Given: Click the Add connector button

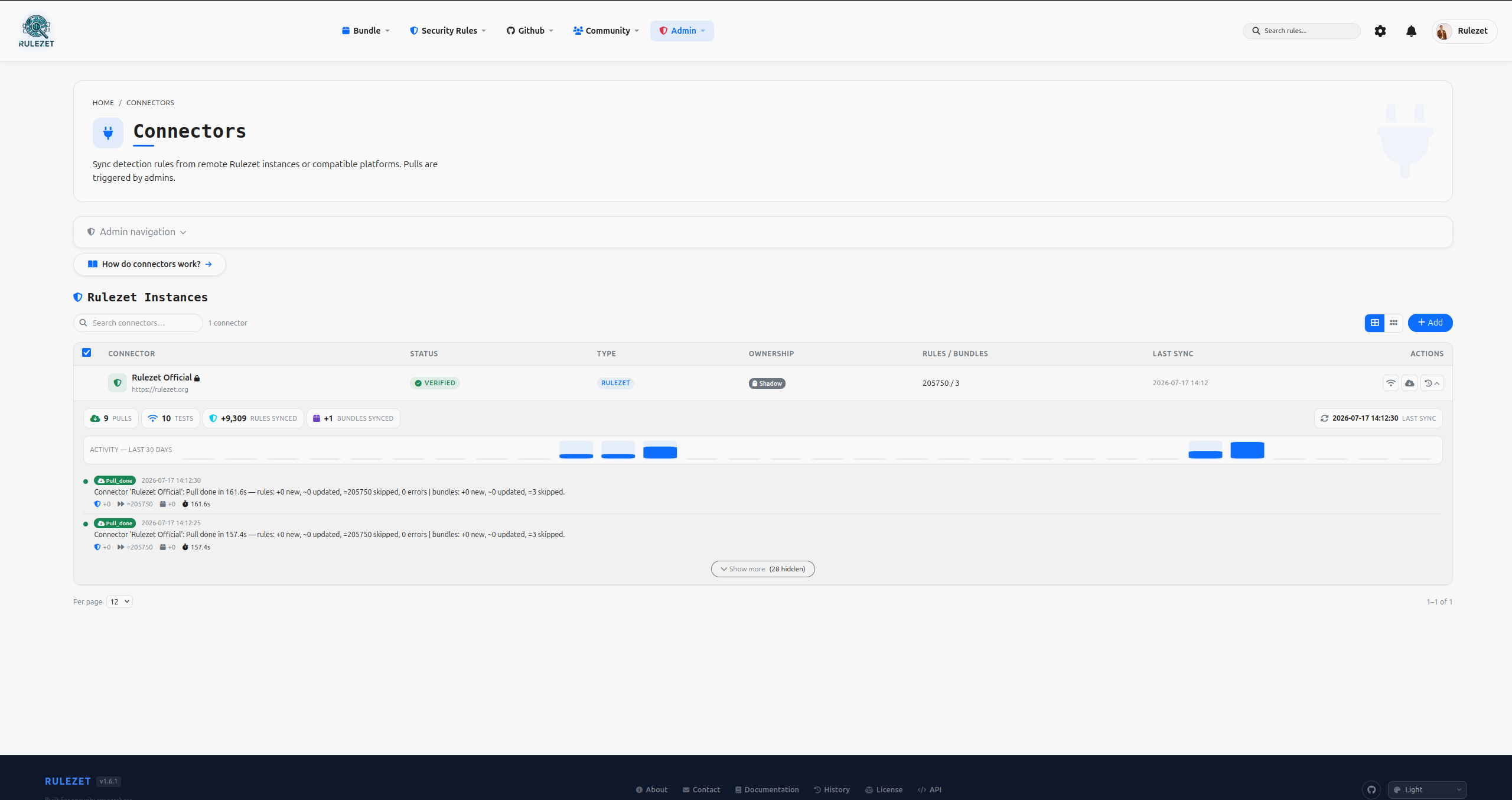Looking at the screenshot, I should coord(1430,323).
